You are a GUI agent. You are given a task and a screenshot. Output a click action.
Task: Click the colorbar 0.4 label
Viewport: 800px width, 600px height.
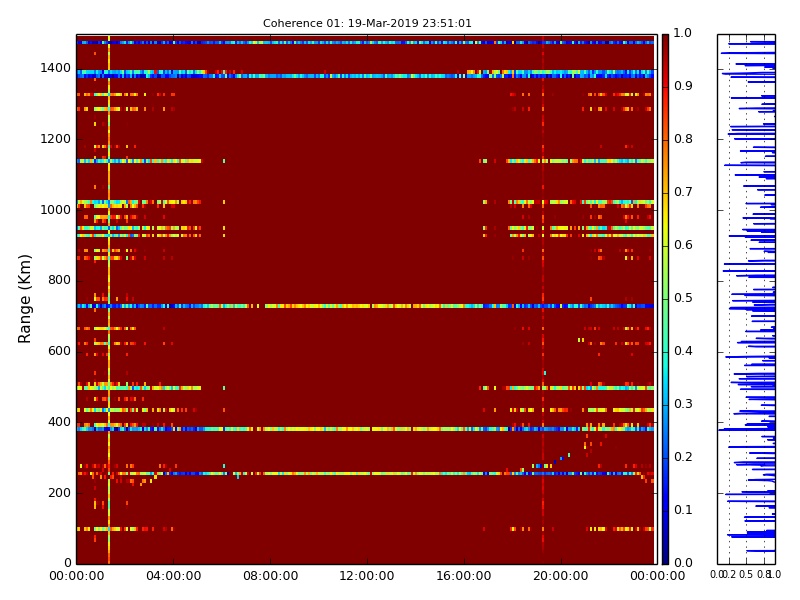pyautogui.click(x=683, y=351)
